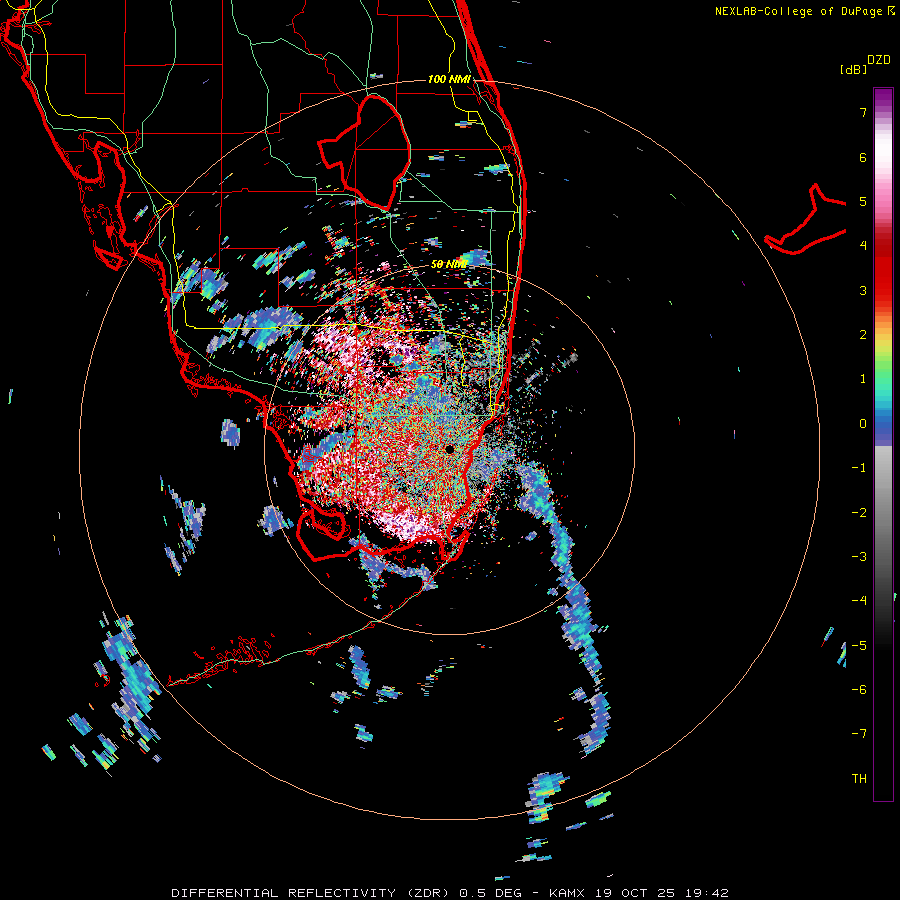Click the -5 tick label on the color scale
The height and width of the screenshot is (900, 900).
pos(859,646)
